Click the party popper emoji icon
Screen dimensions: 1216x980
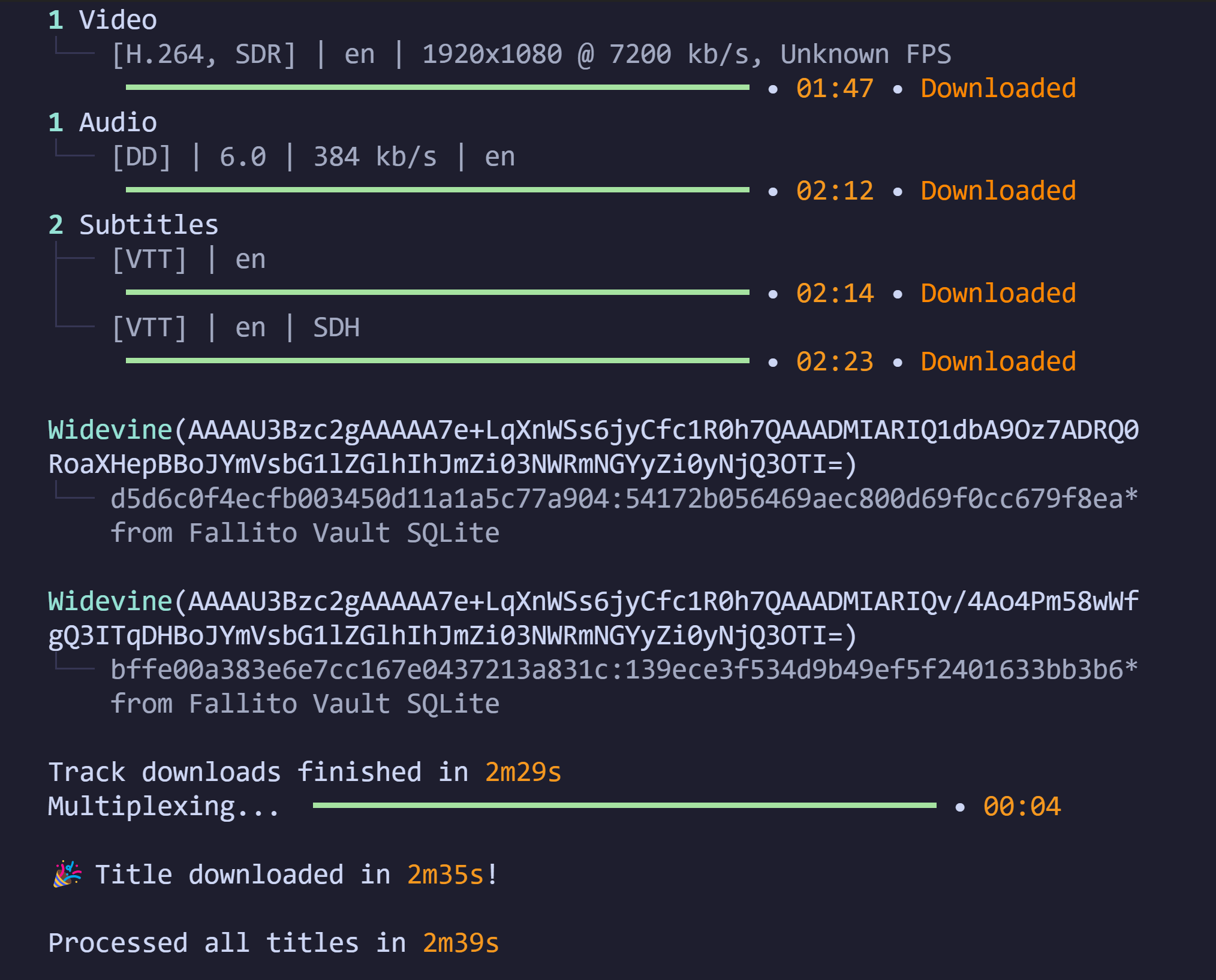[x=67, y=874]
